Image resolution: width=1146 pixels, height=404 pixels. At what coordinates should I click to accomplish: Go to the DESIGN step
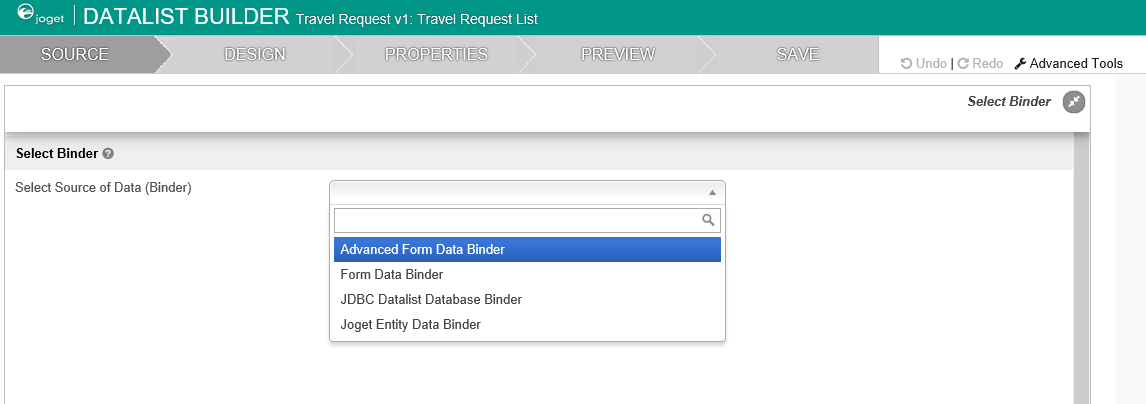click(255, 54)
